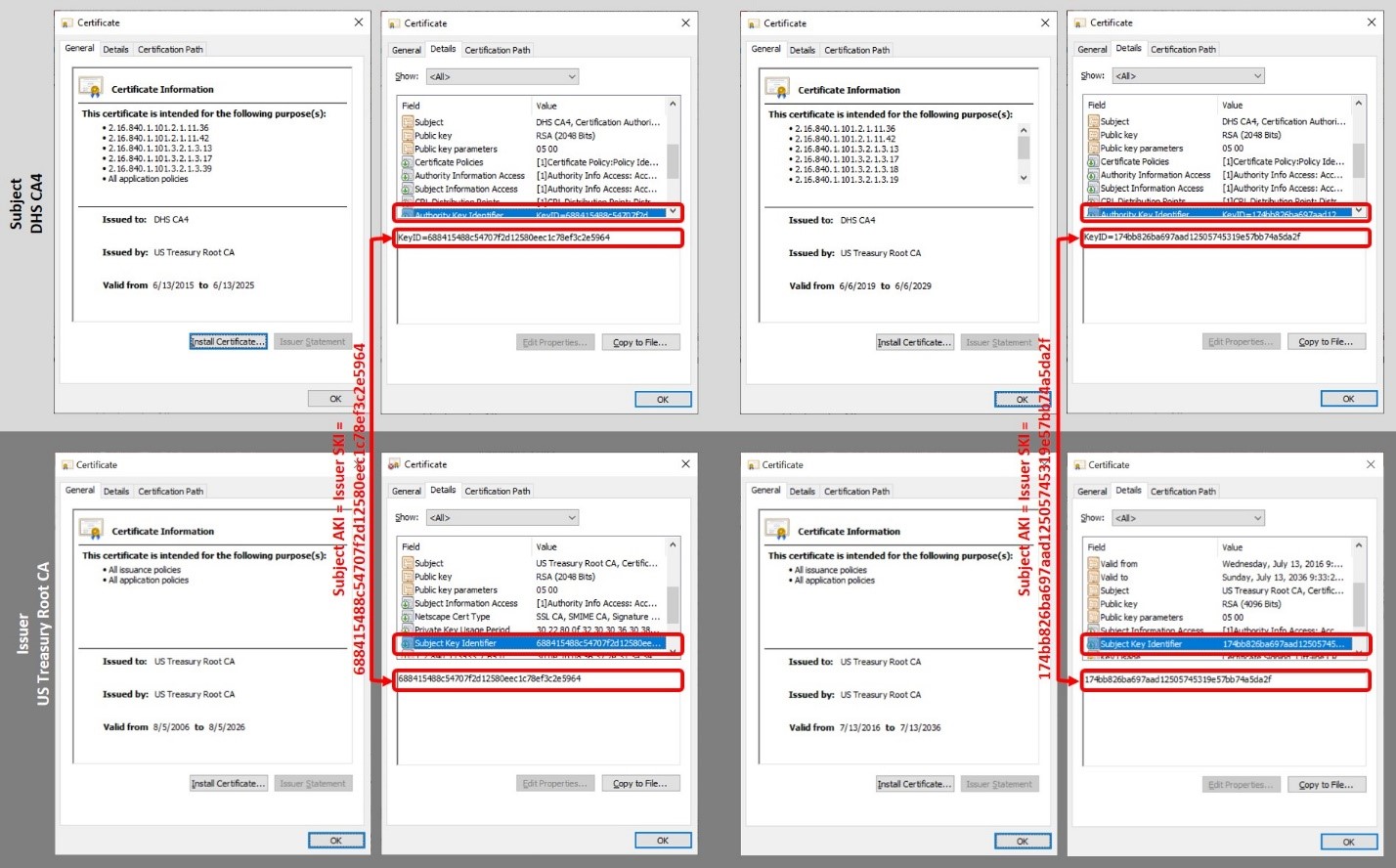Open Show dropdown in Netscape Cert Type window
This screenshot has width=1396, height=868.
tap(502, 517)
